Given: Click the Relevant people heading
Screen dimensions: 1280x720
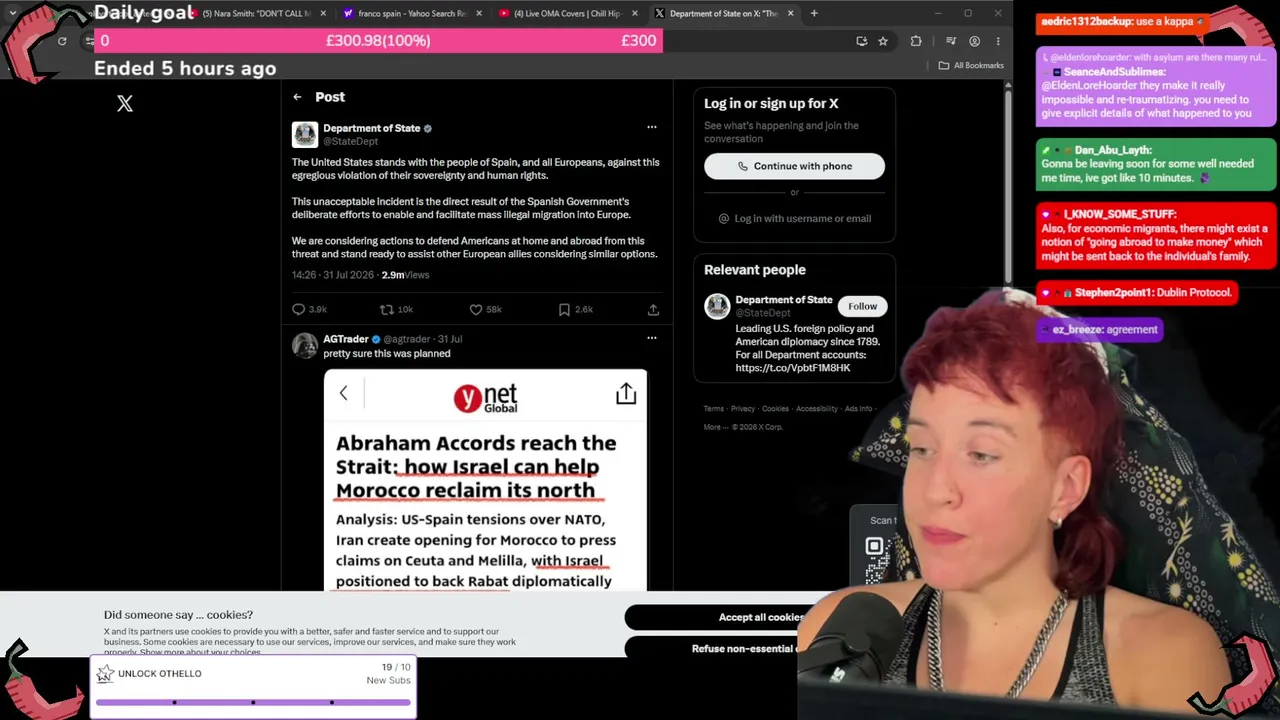Looking at the screenshot, I should (755, 270).
